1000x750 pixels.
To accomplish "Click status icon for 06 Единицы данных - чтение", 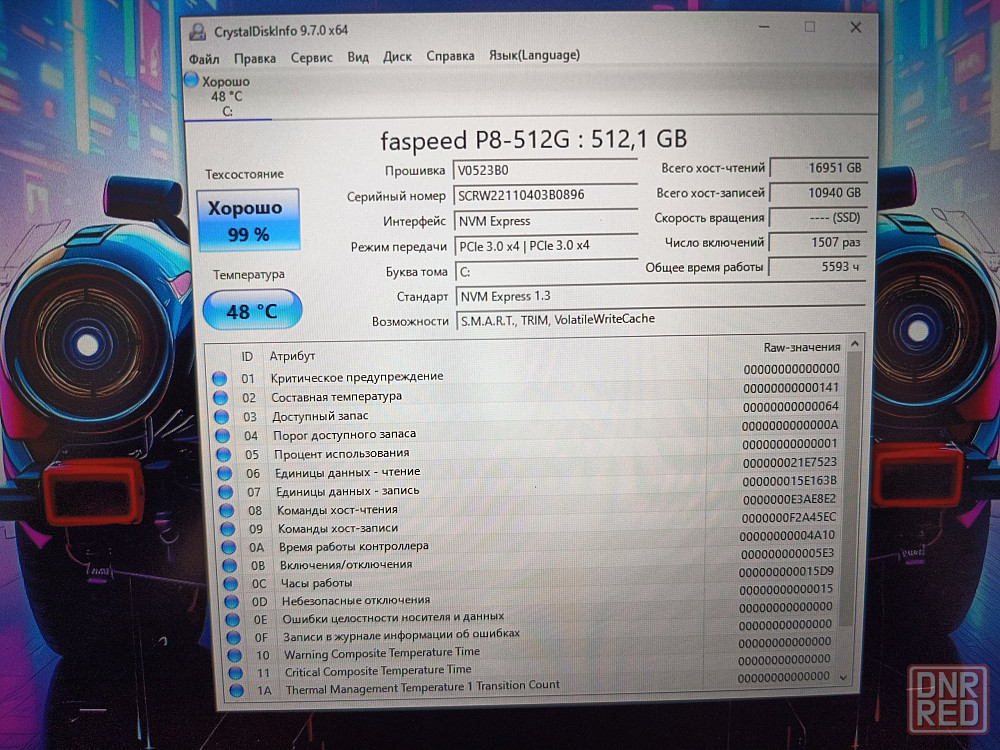I will [x=224, y=473].
